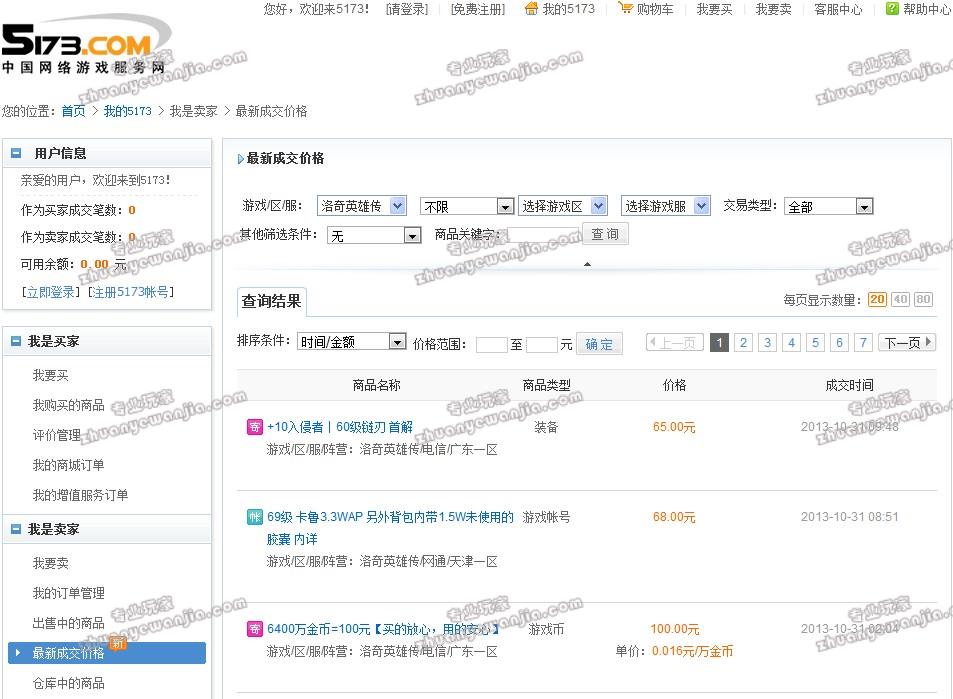
Task: Click the 请登录 link at the top
Action: 407,9
